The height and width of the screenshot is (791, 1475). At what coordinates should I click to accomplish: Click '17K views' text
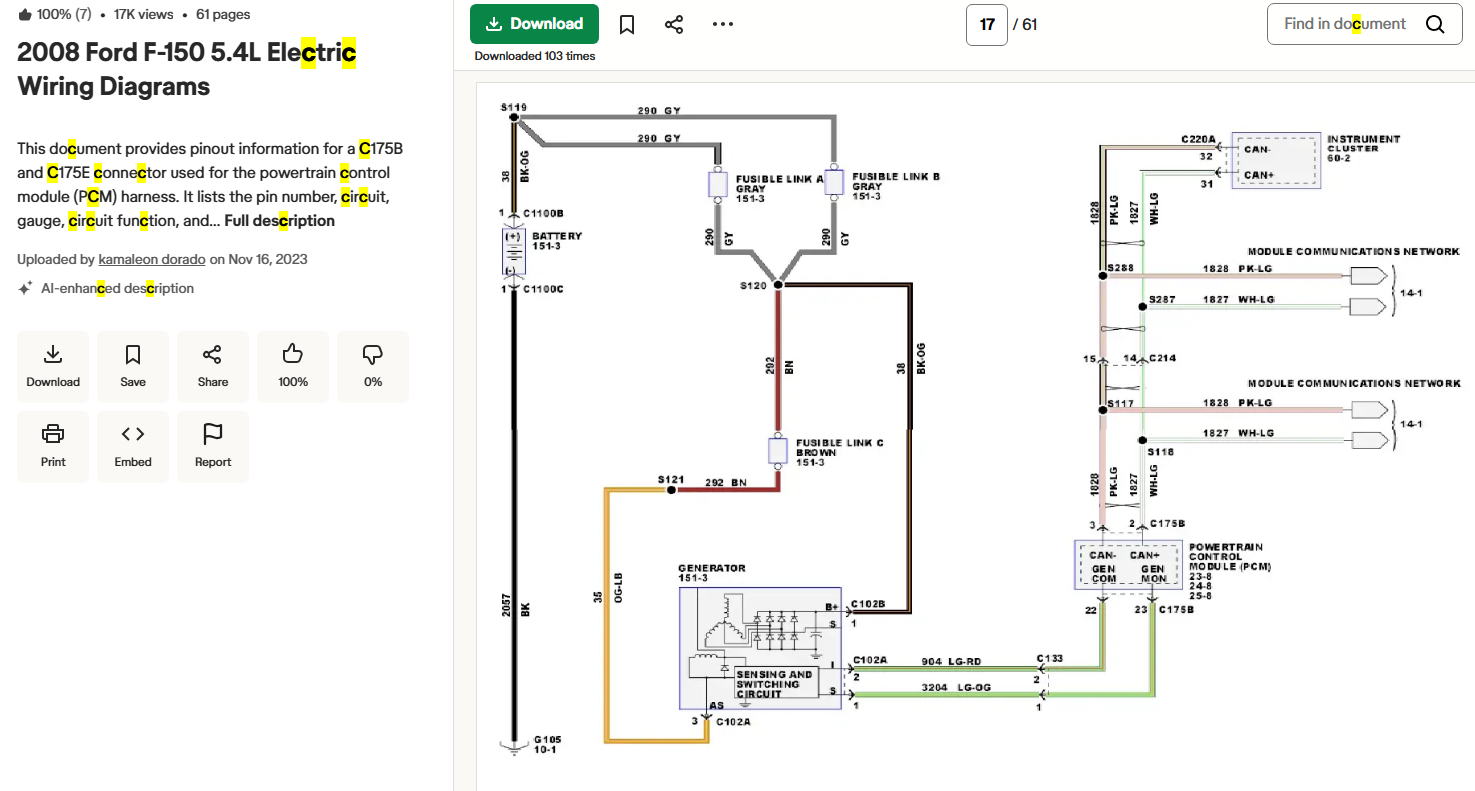[143, 14]
